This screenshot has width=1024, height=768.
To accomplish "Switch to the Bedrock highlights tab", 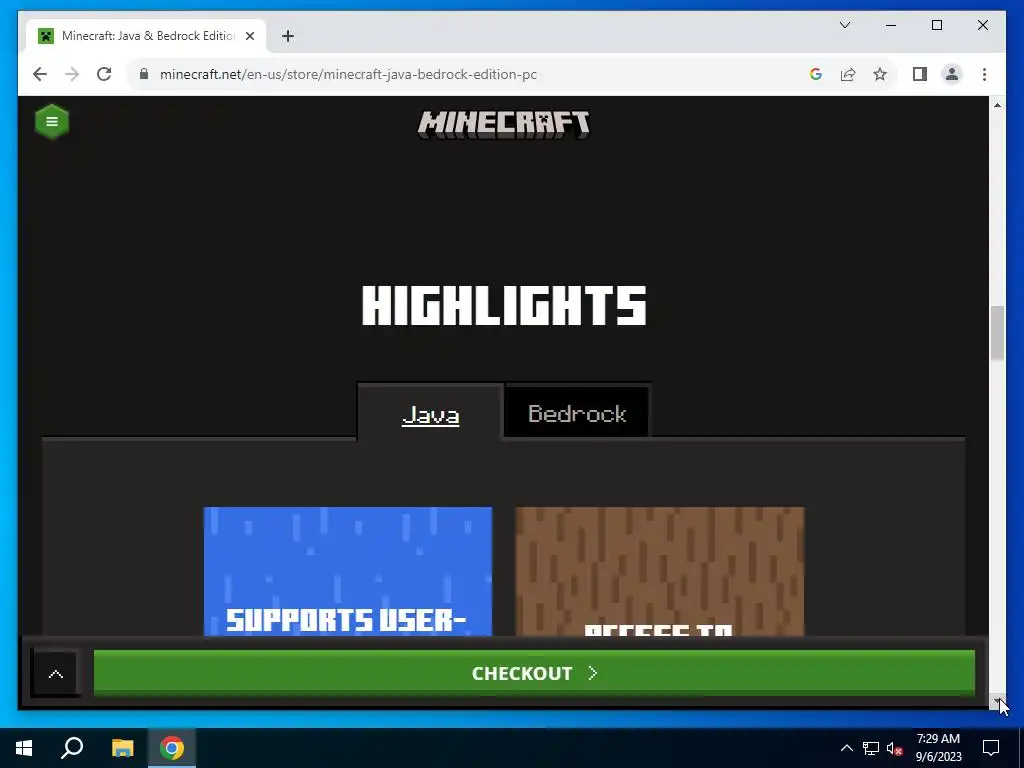I will (577, 413).
